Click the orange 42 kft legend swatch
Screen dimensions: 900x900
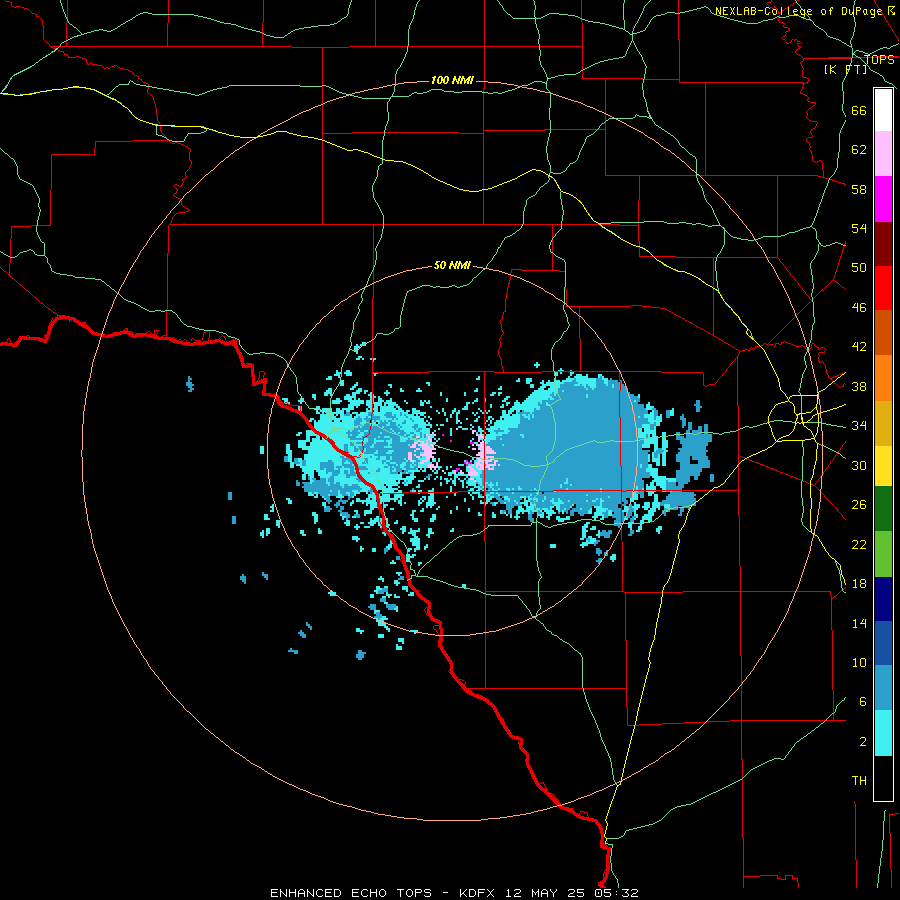pyautogui.click(x=883, y=378)
